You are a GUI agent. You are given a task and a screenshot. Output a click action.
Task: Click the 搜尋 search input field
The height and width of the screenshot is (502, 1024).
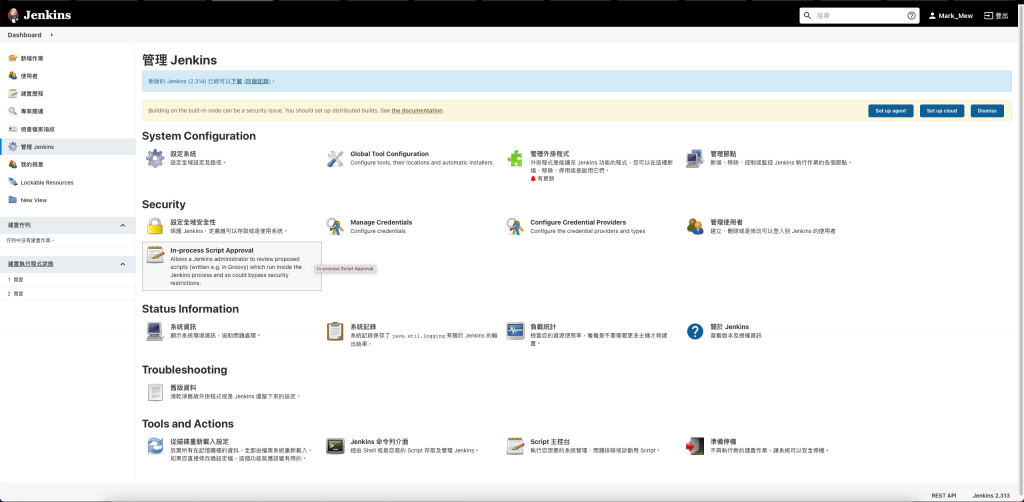[x=859, y=16]
